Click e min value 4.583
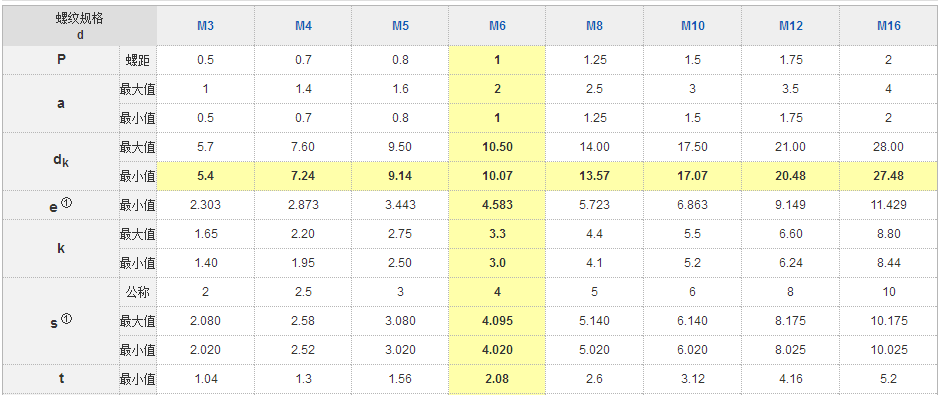 (497, 205)
